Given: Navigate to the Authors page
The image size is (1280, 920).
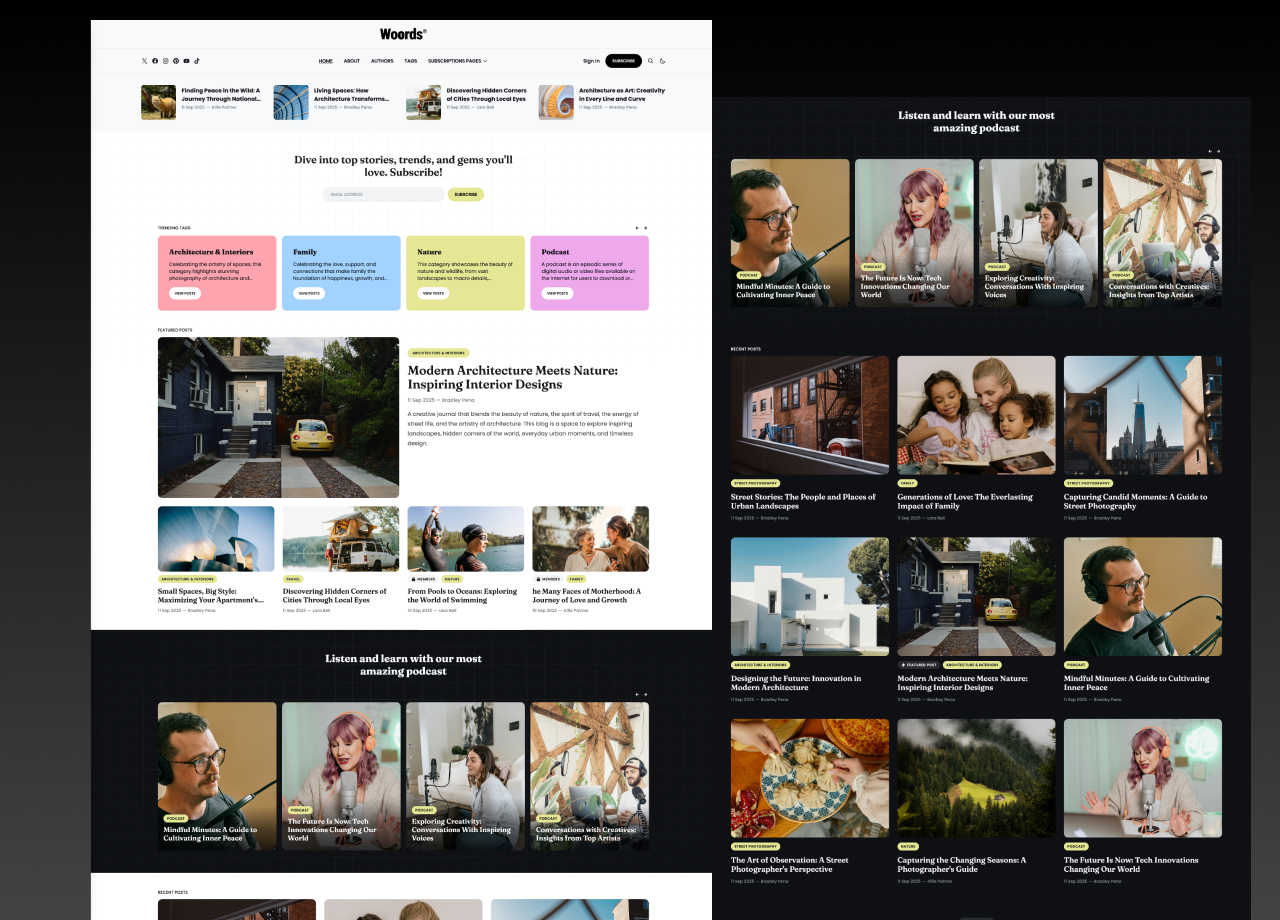Looking at the screenshot, I should tap(382, 61).
